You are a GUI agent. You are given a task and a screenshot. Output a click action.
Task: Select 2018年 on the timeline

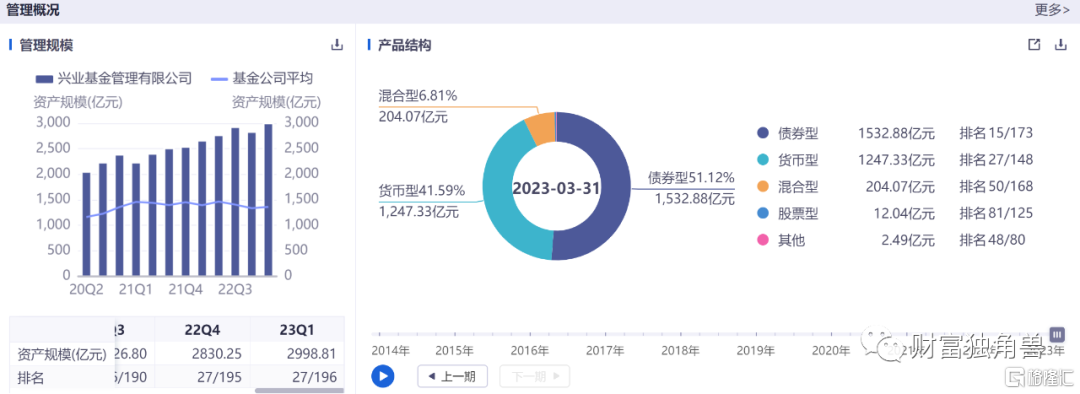680,351
